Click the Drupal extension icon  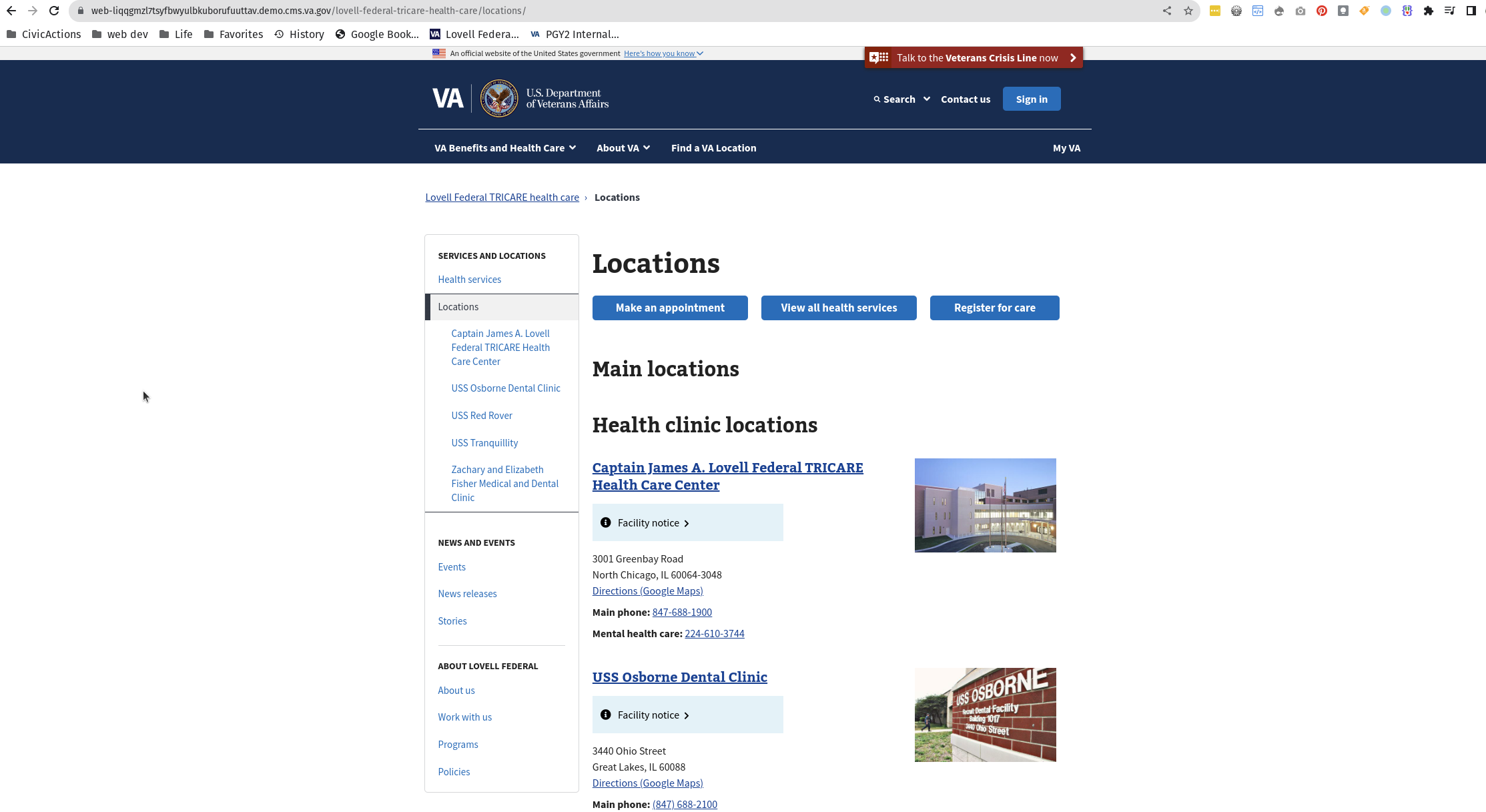[1279, 11]
